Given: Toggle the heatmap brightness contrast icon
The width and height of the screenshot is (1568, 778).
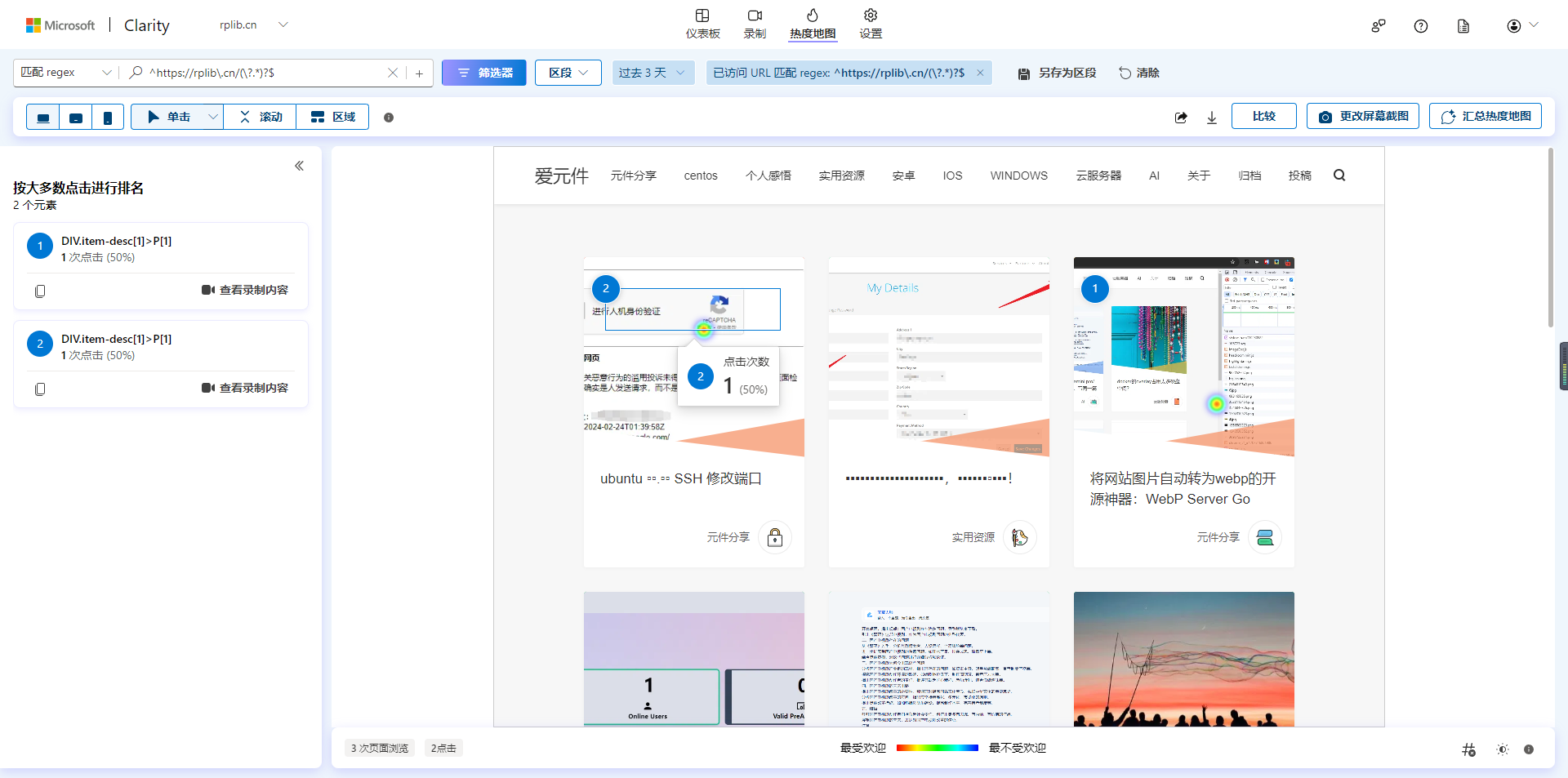Looking at the screenshot, I should 1502,749.
